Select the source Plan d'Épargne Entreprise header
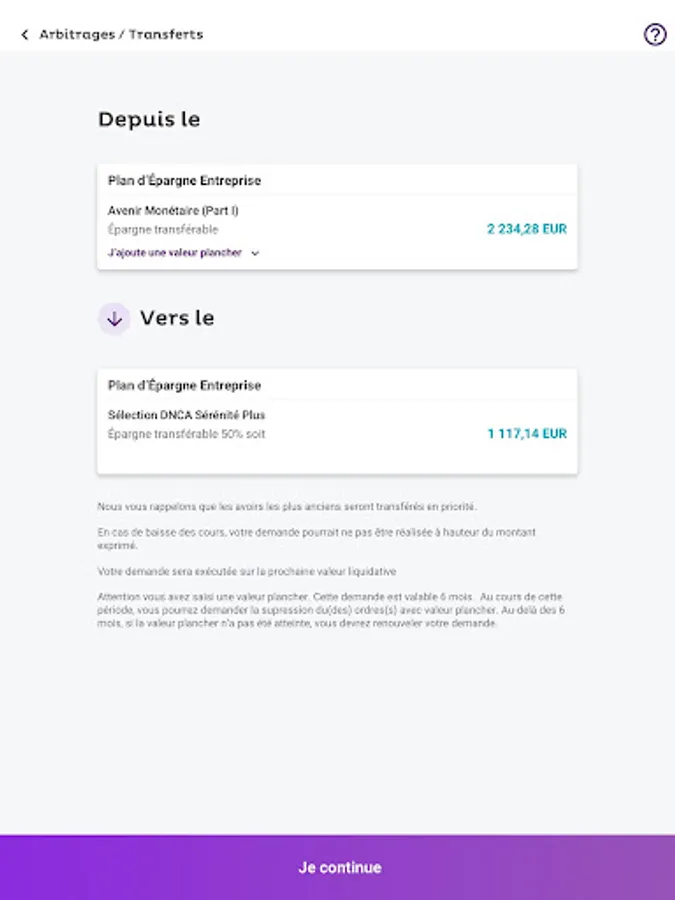The image size is (675, 900). pos(184,181)
